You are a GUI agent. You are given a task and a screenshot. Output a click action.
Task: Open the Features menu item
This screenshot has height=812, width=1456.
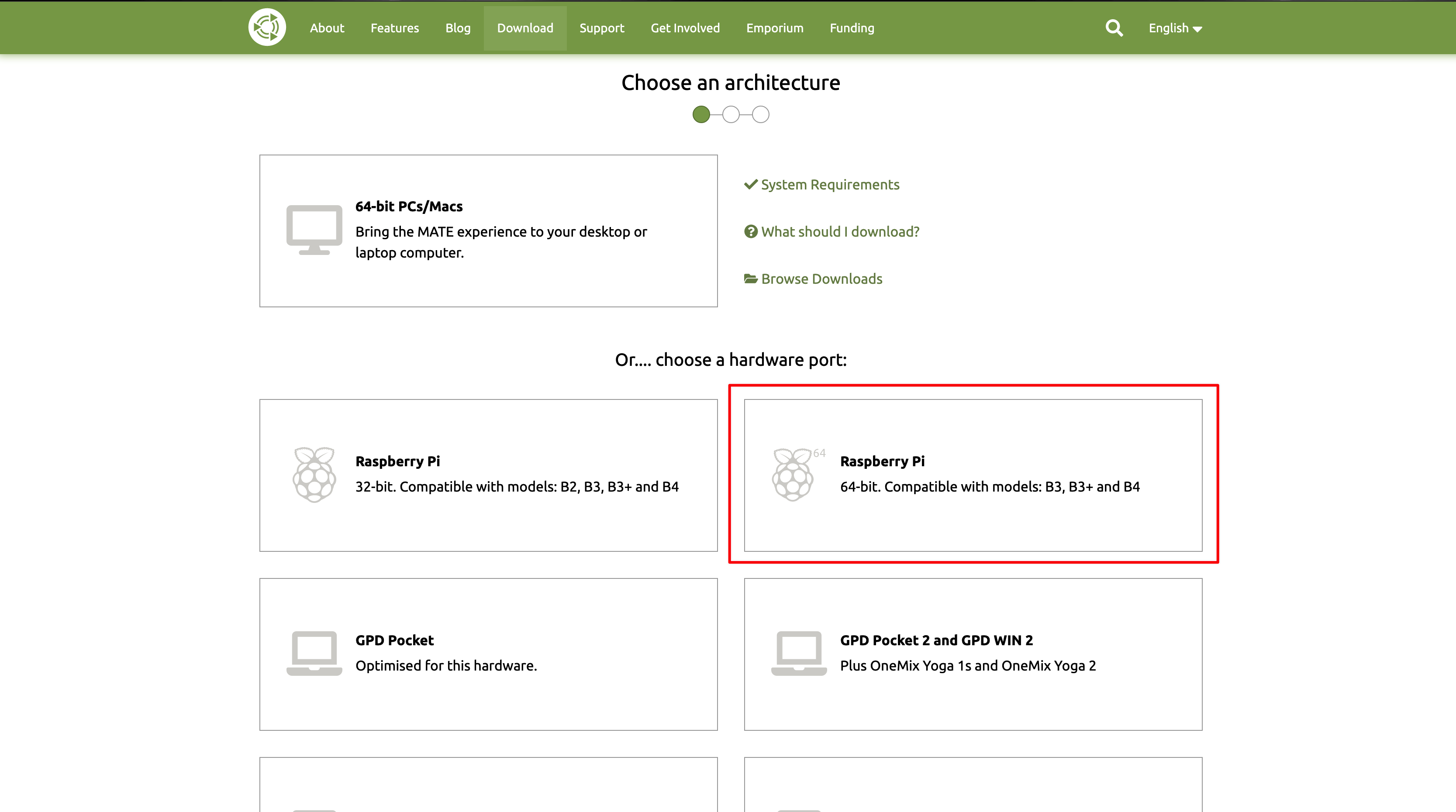(394, 28)
